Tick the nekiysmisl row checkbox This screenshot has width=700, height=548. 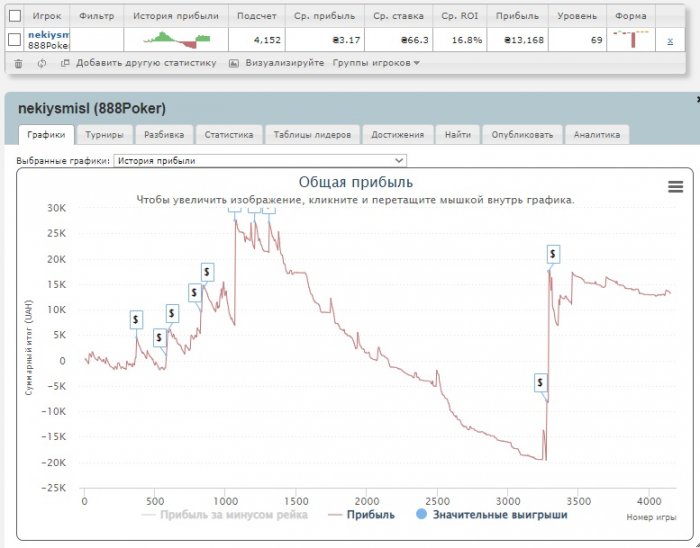[x=15, y=40]
